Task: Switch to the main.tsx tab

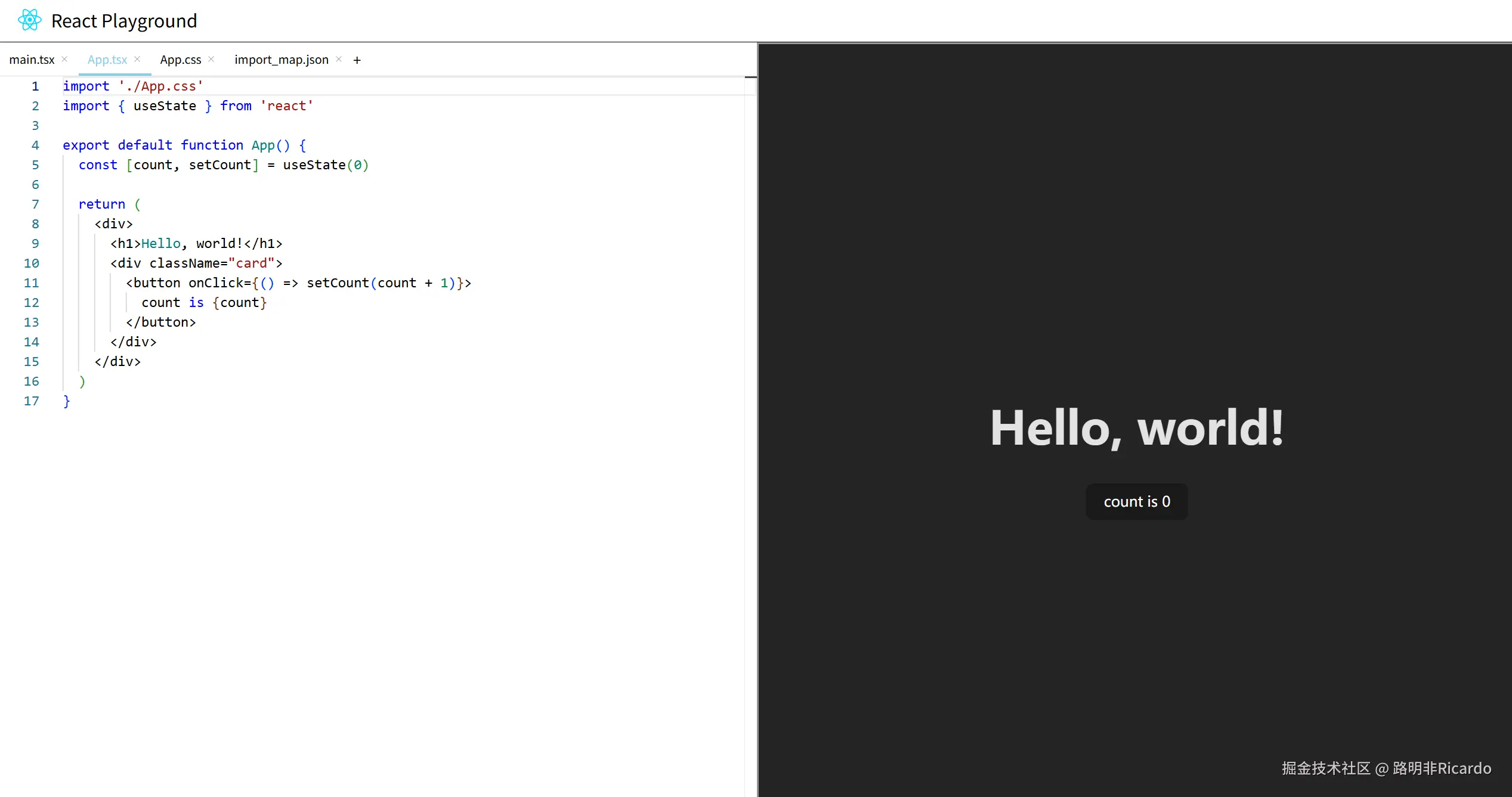Action: point(32,60)
